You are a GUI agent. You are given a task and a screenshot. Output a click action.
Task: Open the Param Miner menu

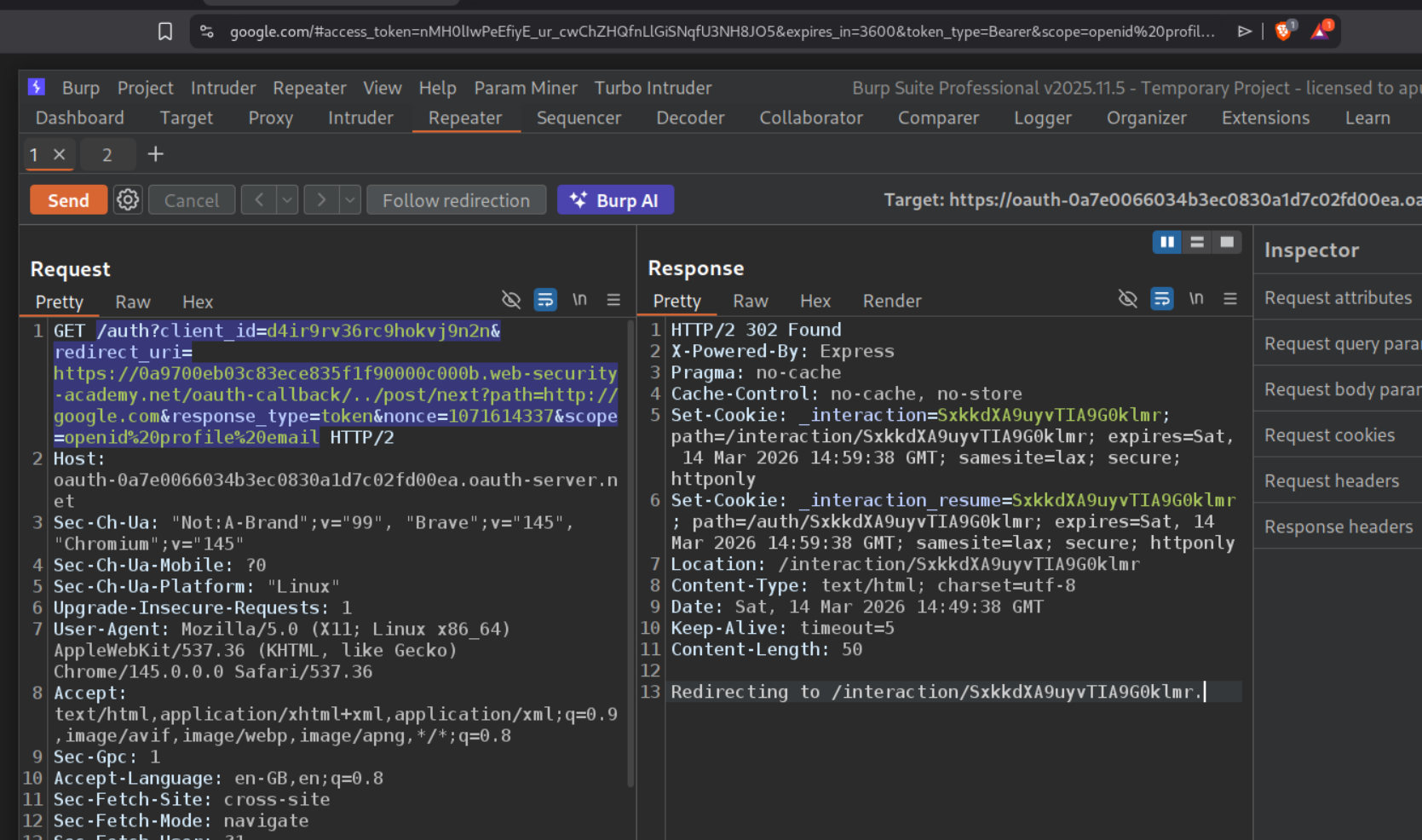pos(525,88)
